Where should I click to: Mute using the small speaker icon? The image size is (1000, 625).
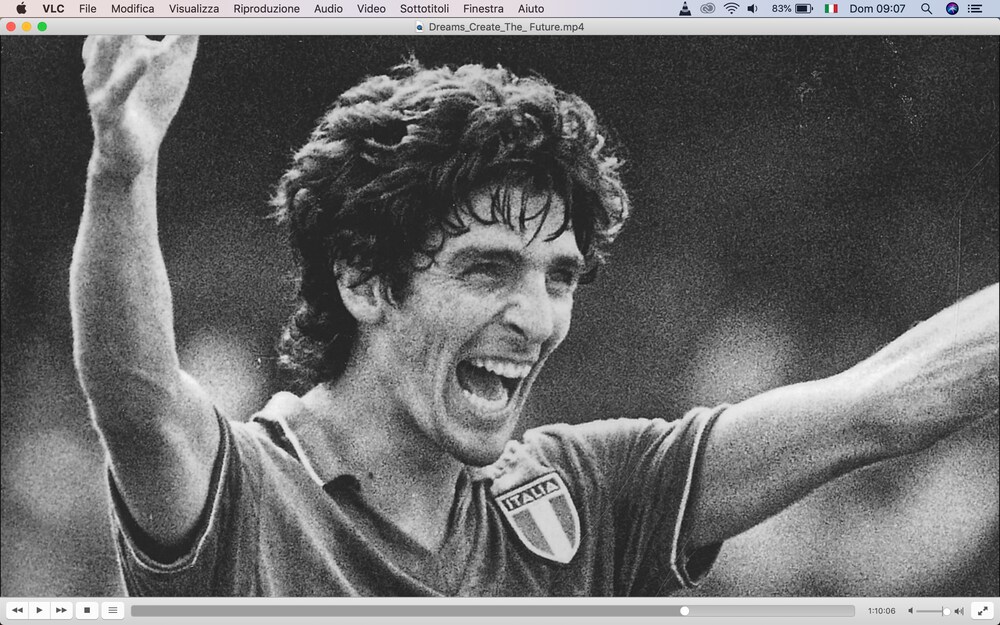[x=911, y=611]
